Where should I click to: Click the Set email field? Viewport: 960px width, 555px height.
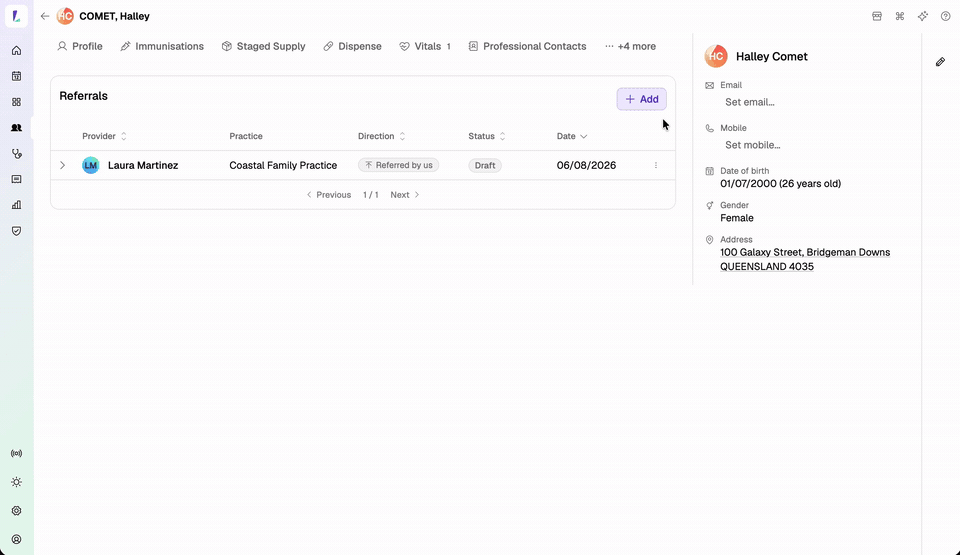(749, 102)
